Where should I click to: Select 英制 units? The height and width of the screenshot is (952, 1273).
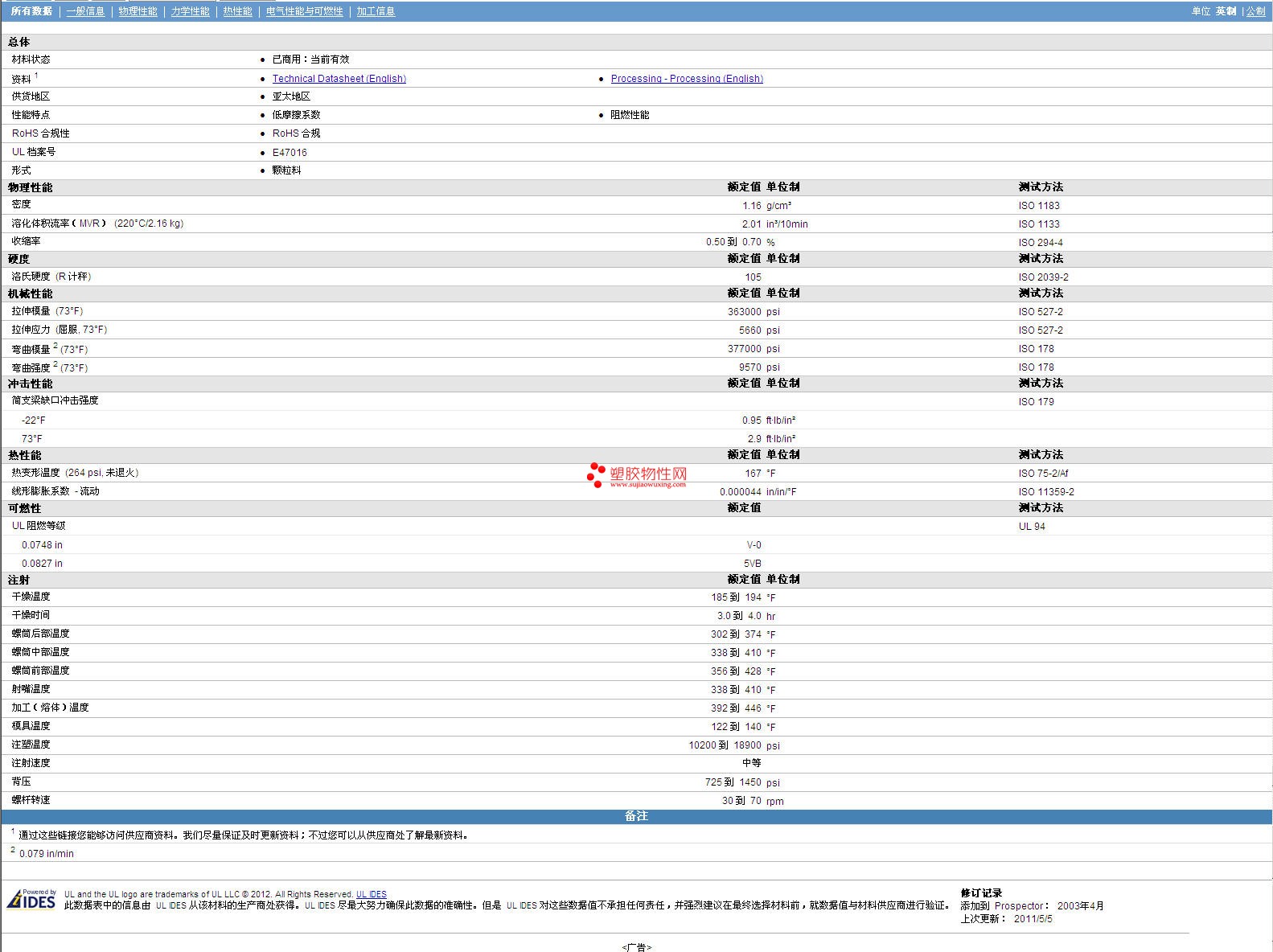point(1226,11)
